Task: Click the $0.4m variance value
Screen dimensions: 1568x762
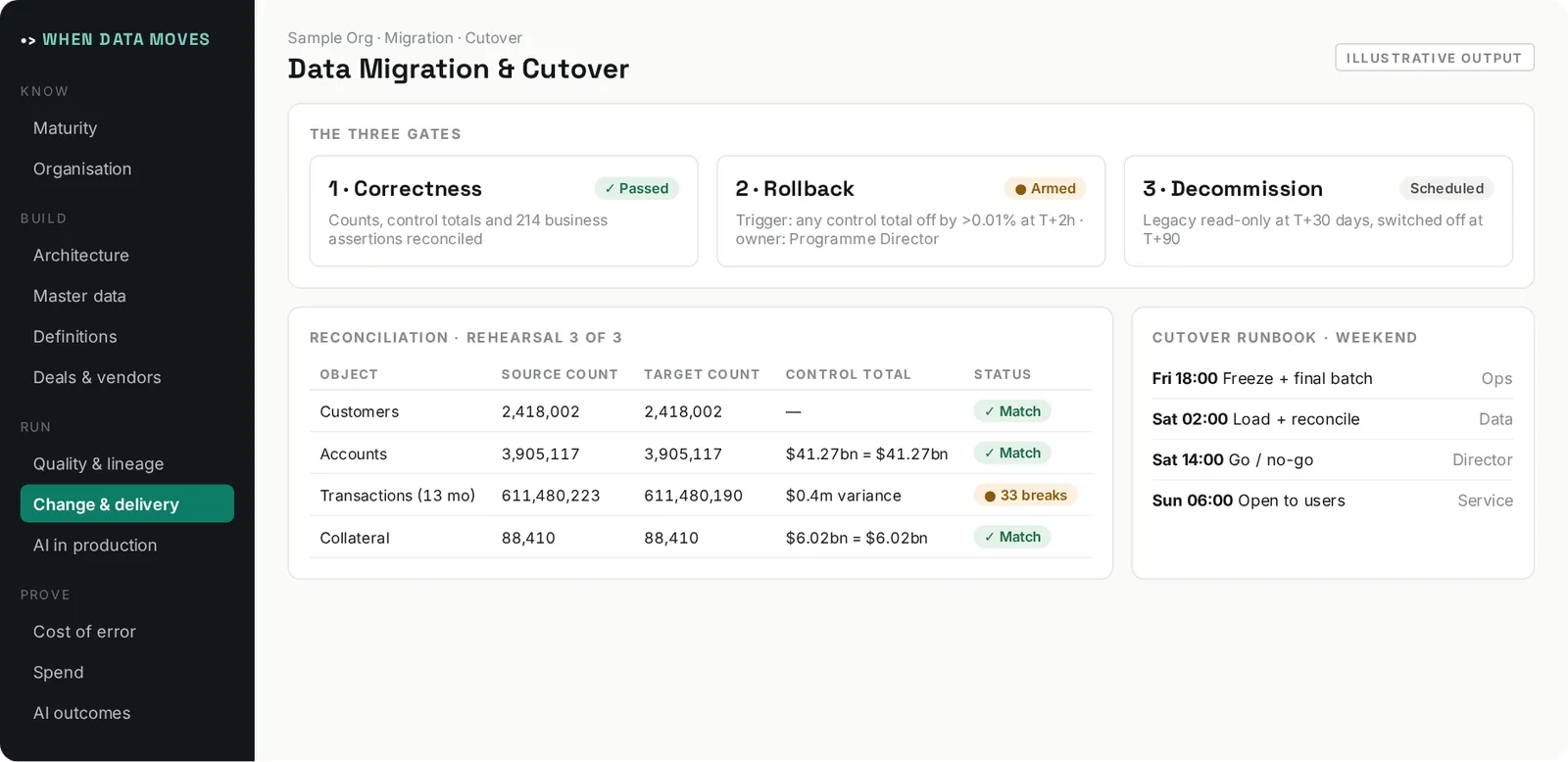Action: pyautogui.click(x=843, y=496)
